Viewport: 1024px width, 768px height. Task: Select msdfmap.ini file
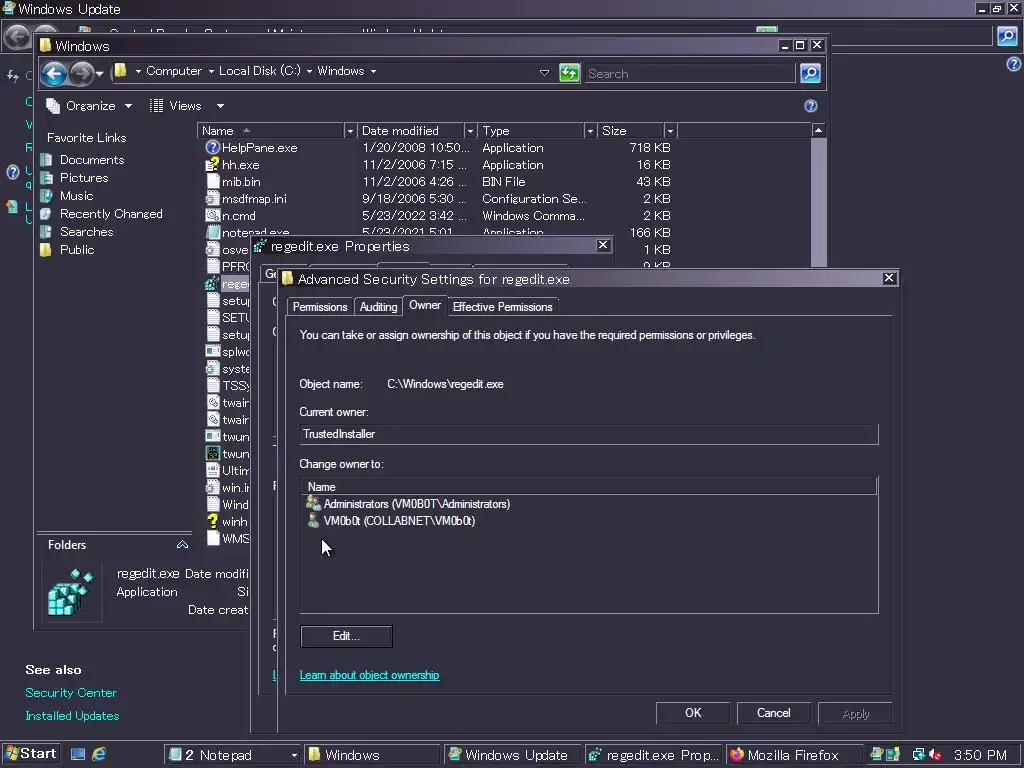pos(254,199)
